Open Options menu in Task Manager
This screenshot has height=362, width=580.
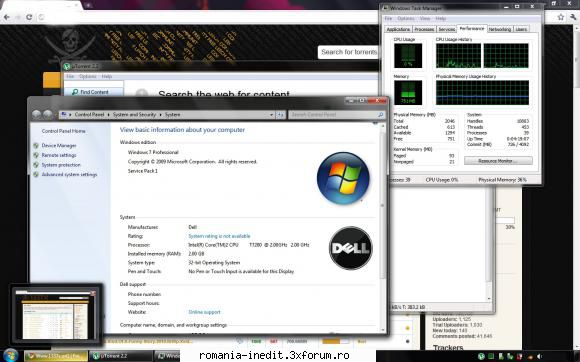pyautogui.click(x=405, y=18)
